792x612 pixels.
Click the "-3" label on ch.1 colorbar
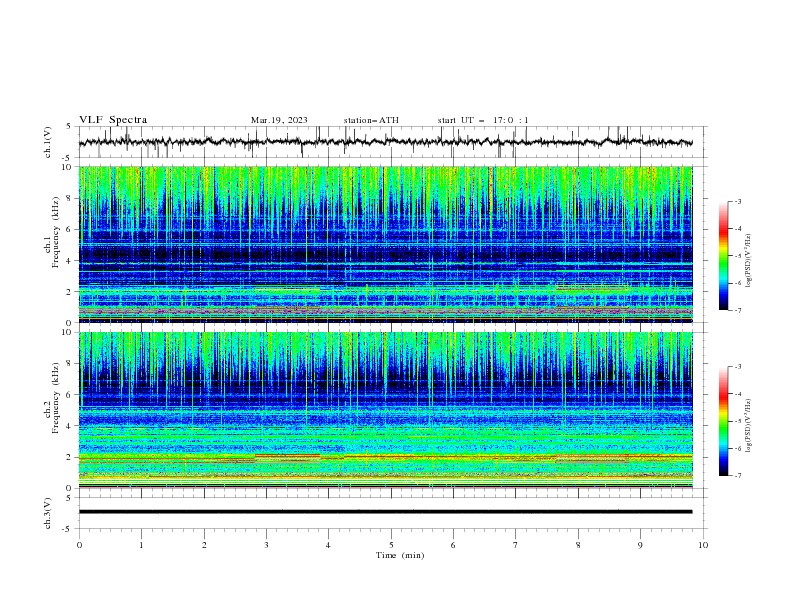[x=737, y=201]
